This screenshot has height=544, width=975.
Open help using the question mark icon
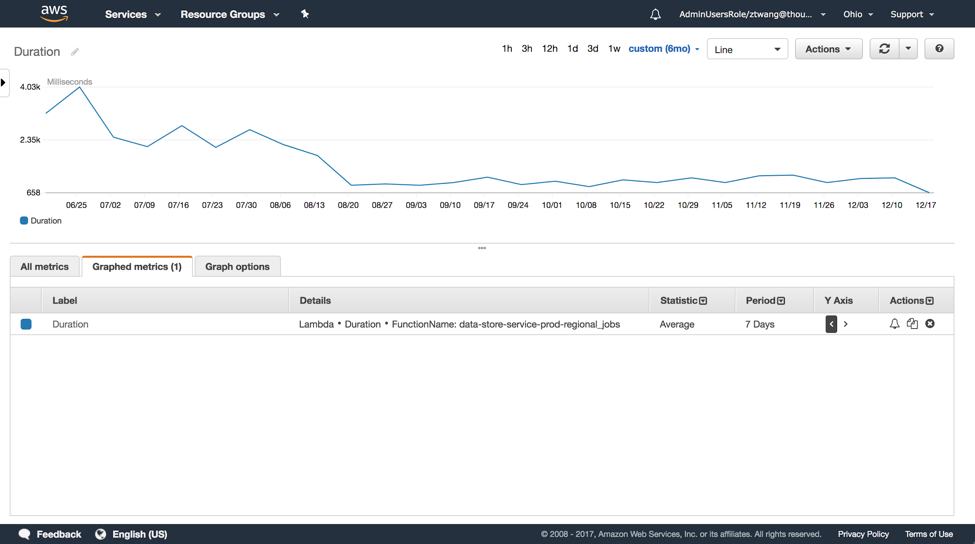[939, 49]
